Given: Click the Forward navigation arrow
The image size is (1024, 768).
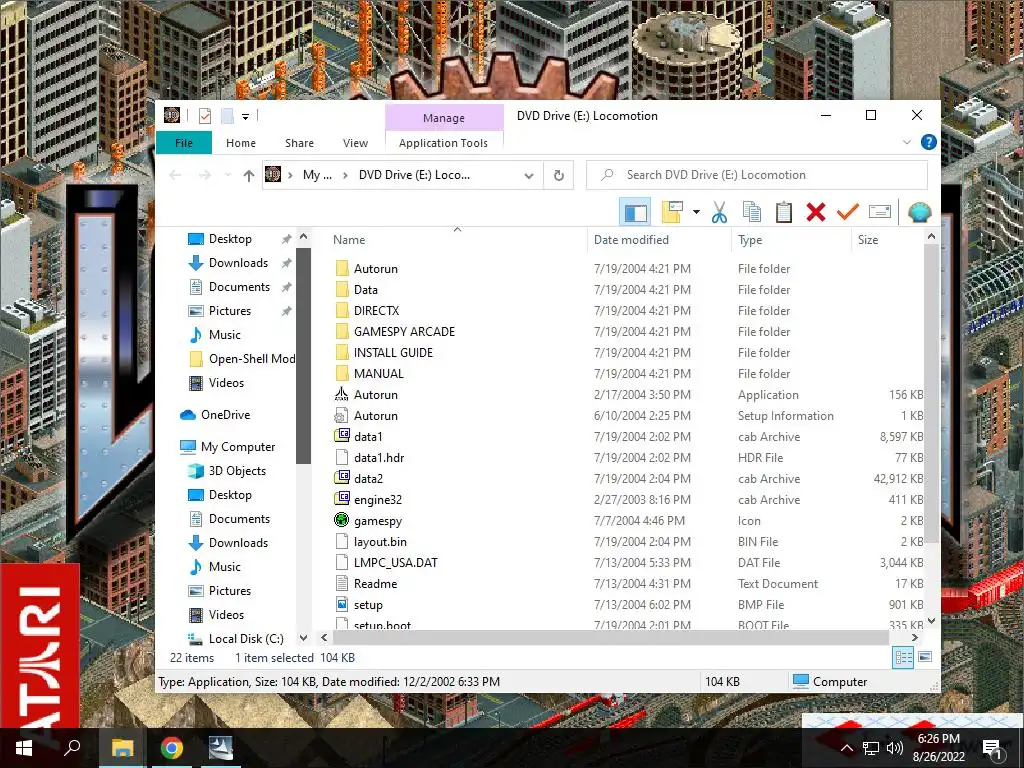Looking at the screenshot, I should coord(204,175).
